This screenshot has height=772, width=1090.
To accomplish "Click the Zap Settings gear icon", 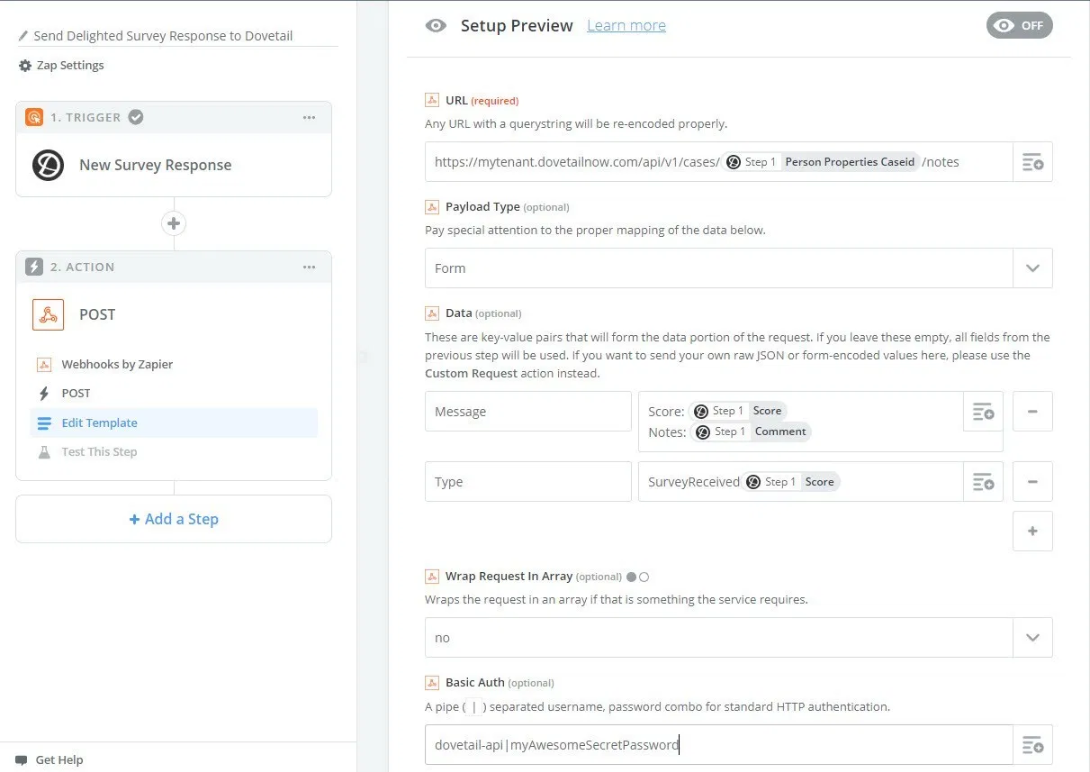I will [x=25, y=66].
